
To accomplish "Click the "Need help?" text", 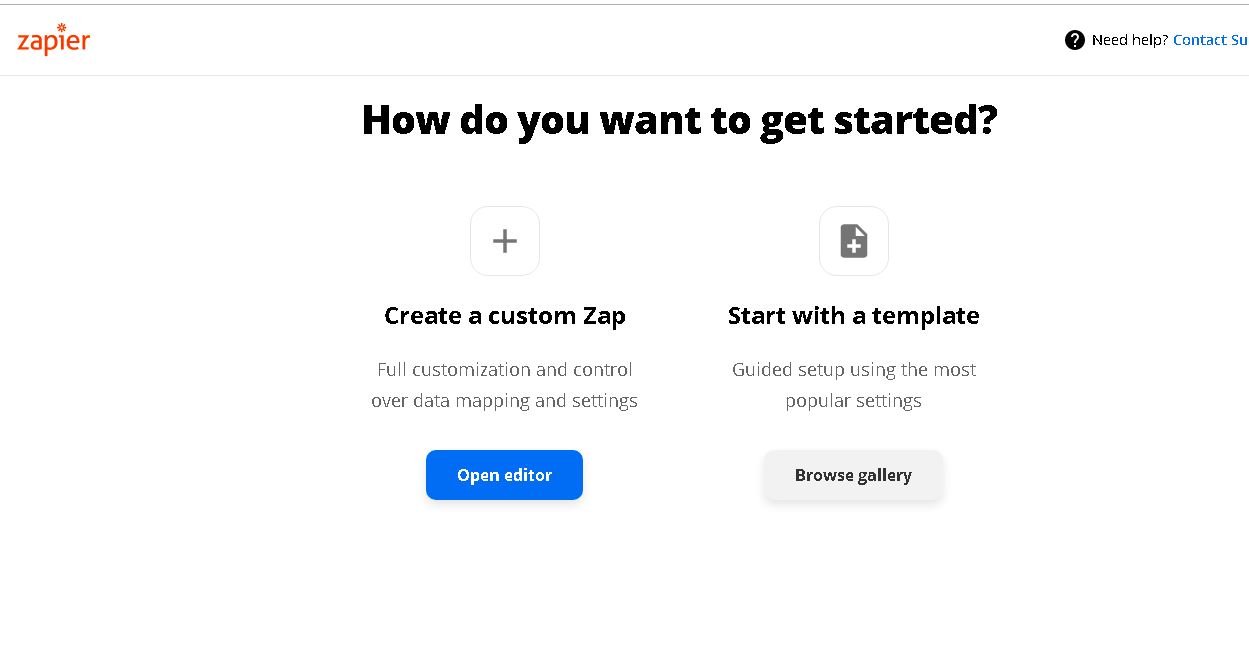I will click(x=1130, y=40).
